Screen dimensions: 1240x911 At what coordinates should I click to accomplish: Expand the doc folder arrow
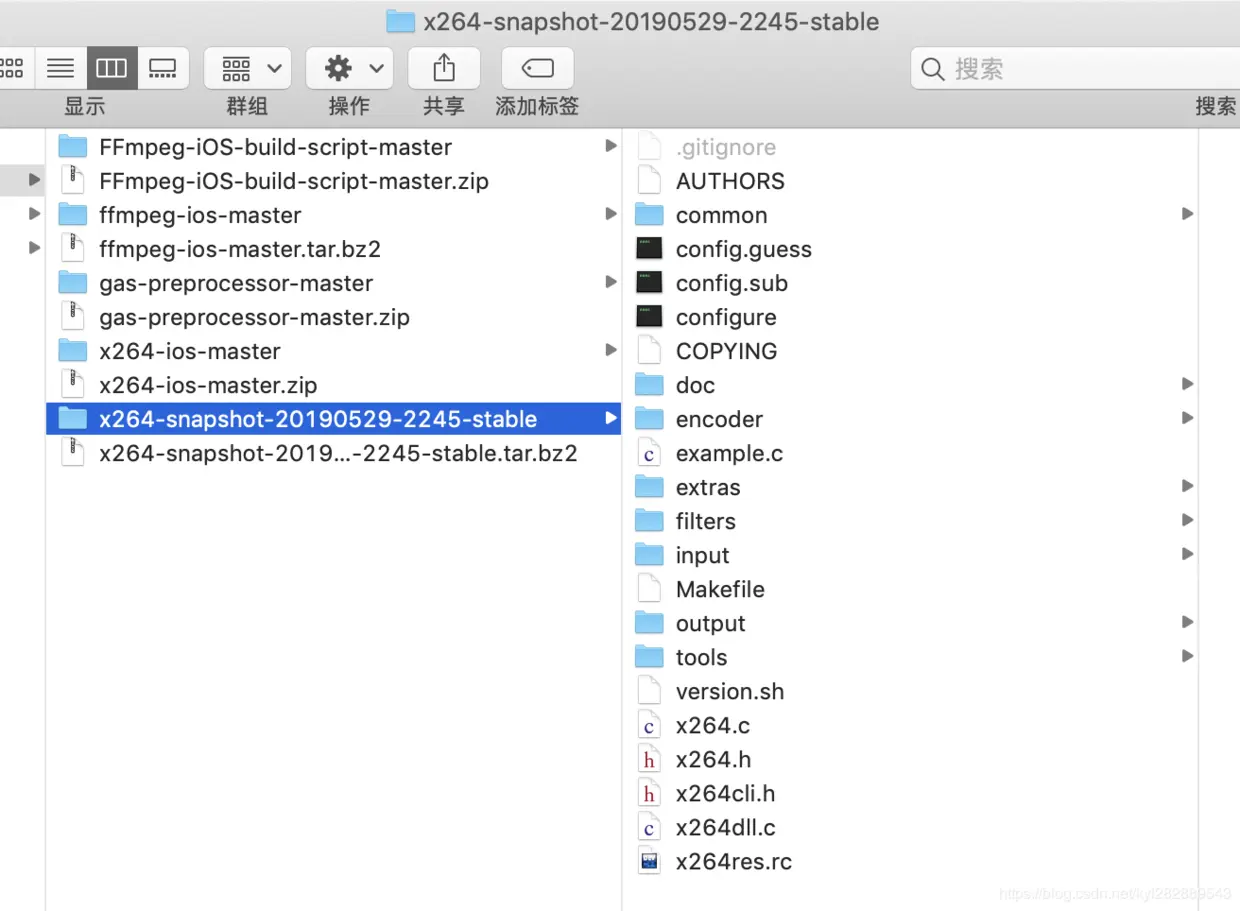[1187, 384]
